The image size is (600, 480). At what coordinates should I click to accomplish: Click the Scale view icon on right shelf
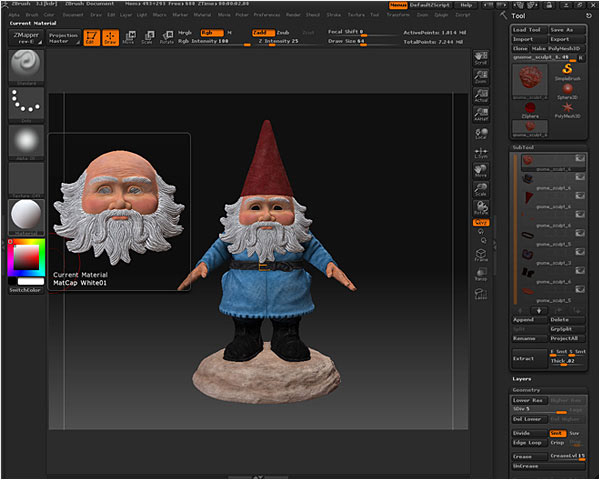pos(481,189)
